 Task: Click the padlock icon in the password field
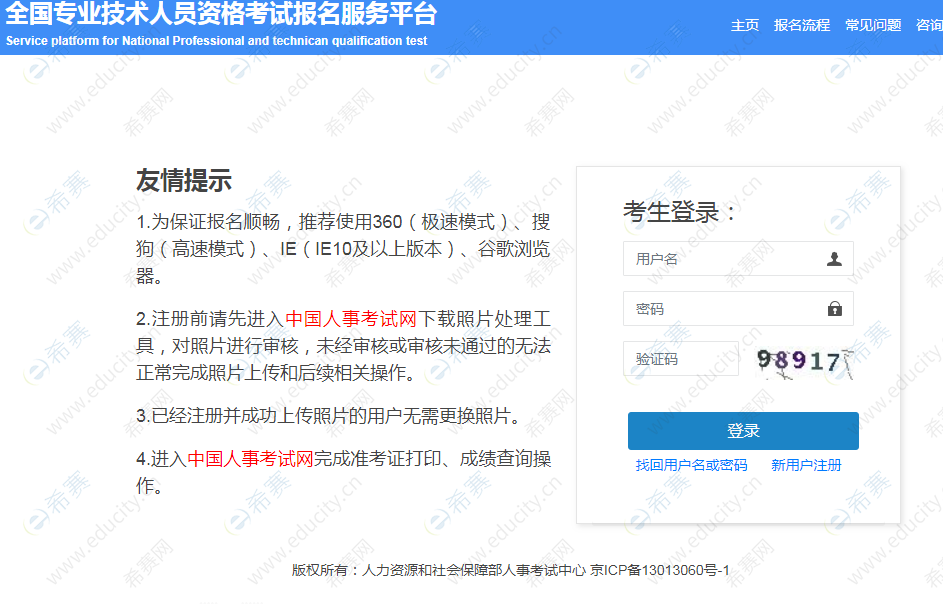tap(833, 309)
